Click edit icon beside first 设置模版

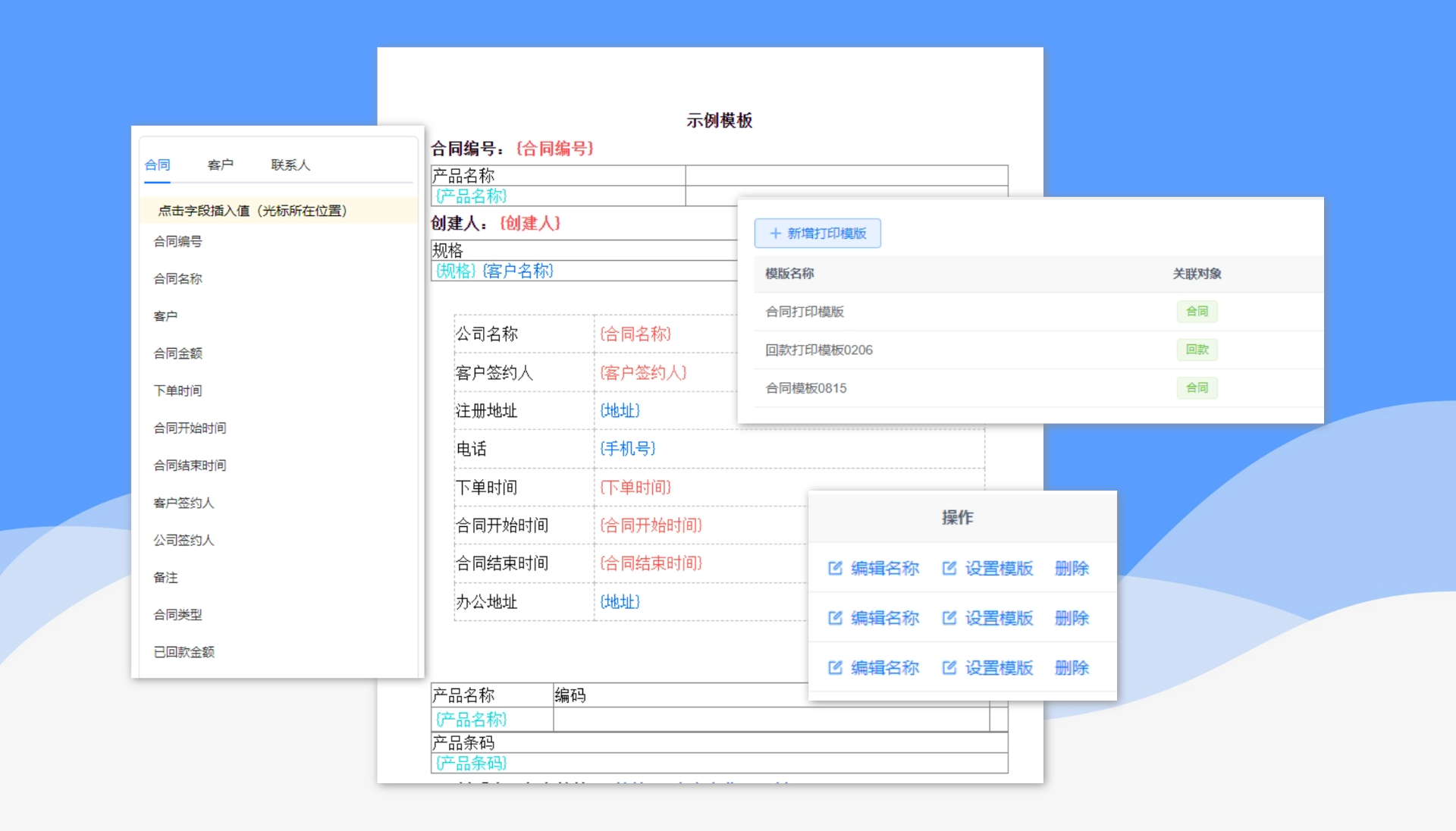949,568
